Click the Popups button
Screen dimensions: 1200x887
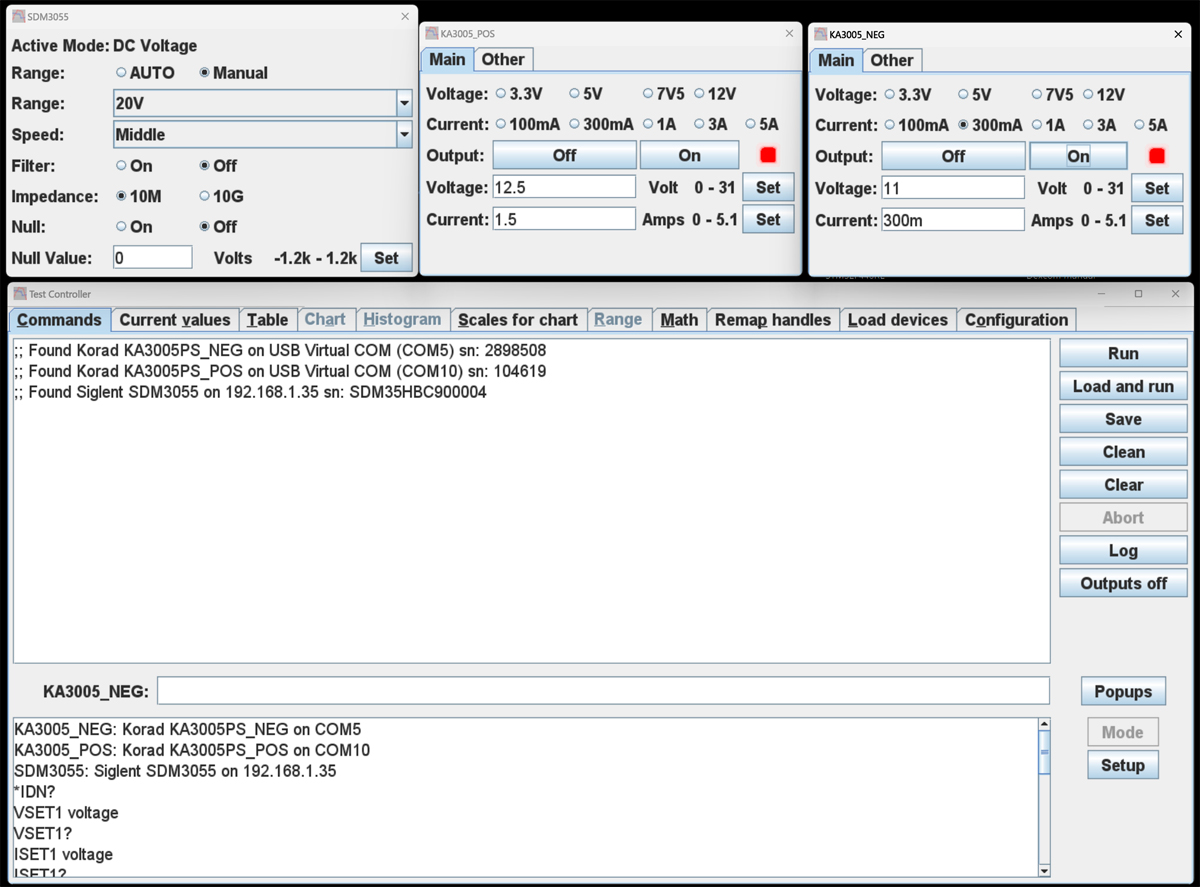1123,691
